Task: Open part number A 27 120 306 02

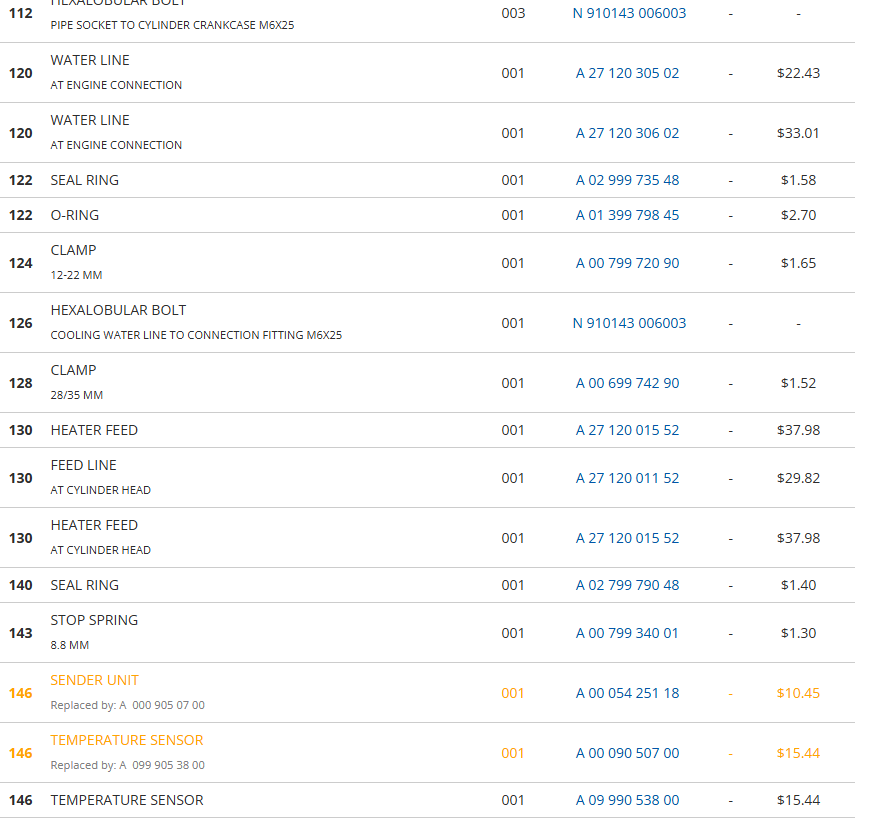Action: coord(627,133)
